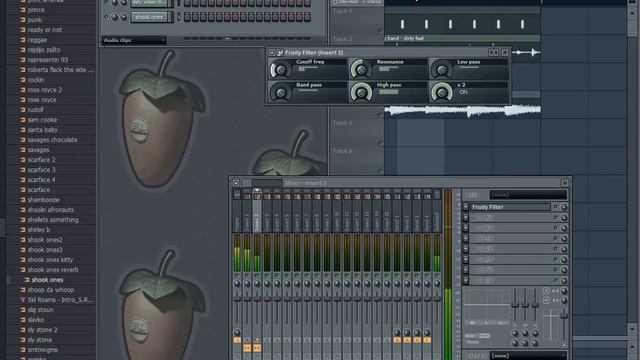Viewport: 640px width, 360px height.
Task: Click effect slot 4 mix level knob
Action: point(564,239)
